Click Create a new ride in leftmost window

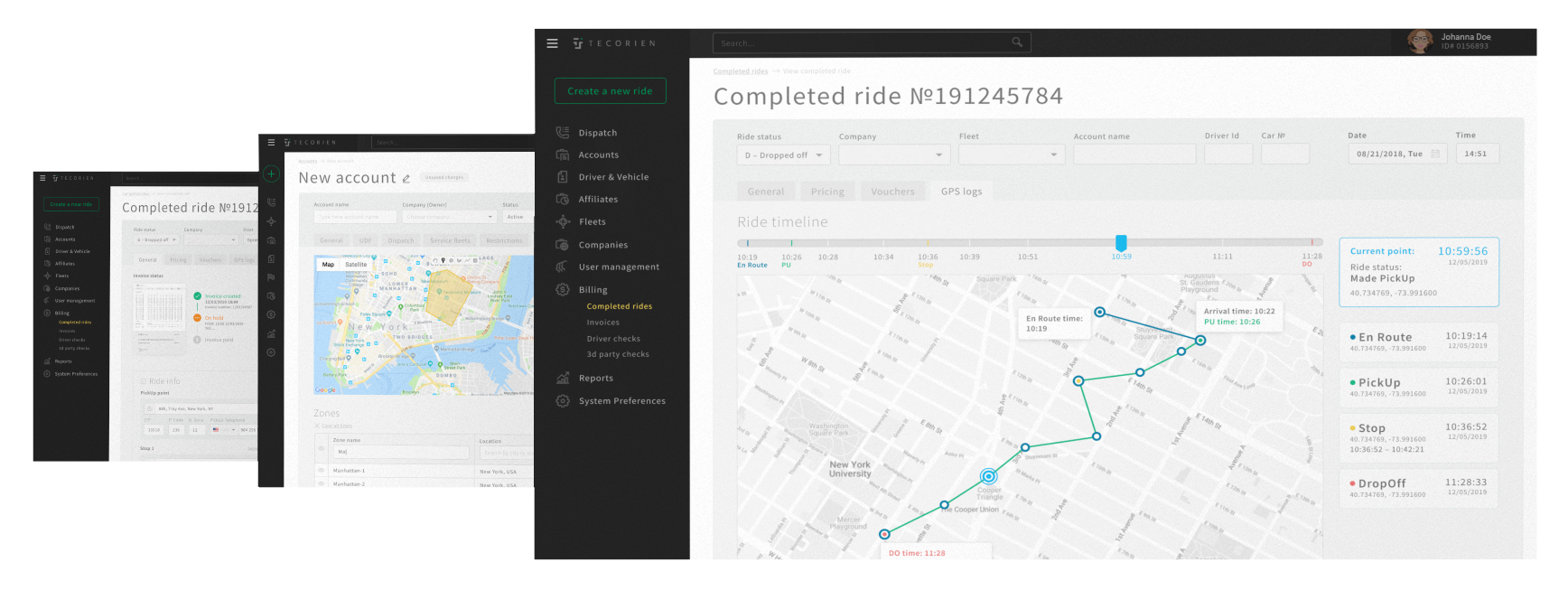(x=71, y=204)
